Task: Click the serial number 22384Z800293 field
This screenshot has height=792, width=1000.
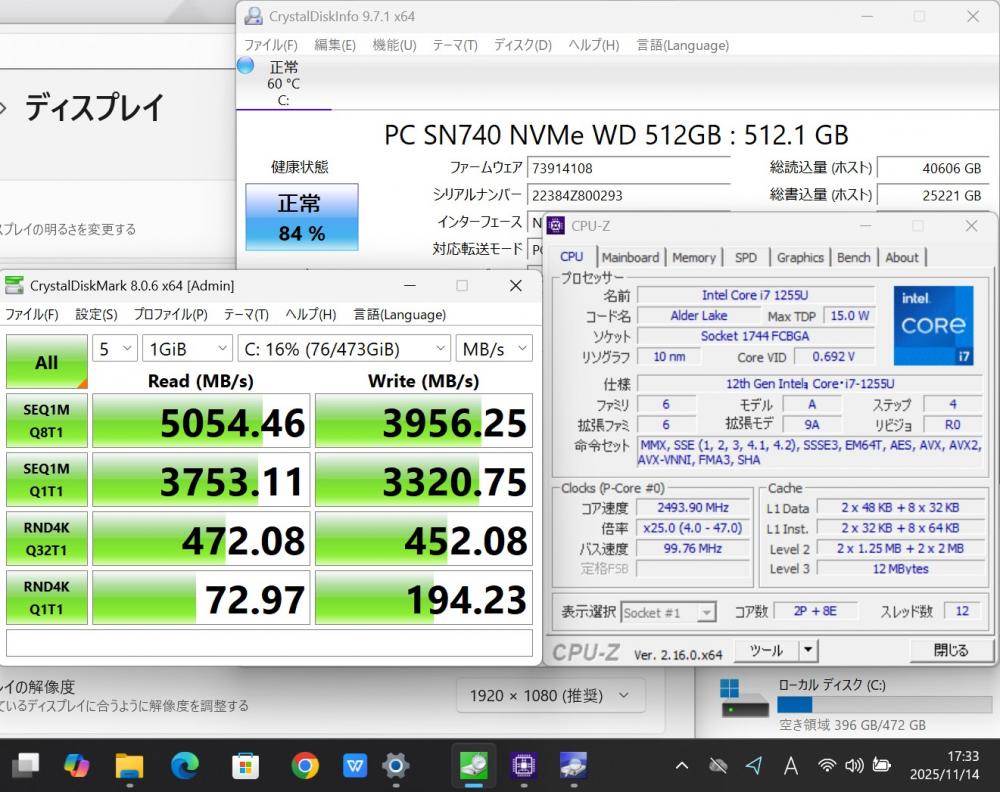Action: pos(629,196)
